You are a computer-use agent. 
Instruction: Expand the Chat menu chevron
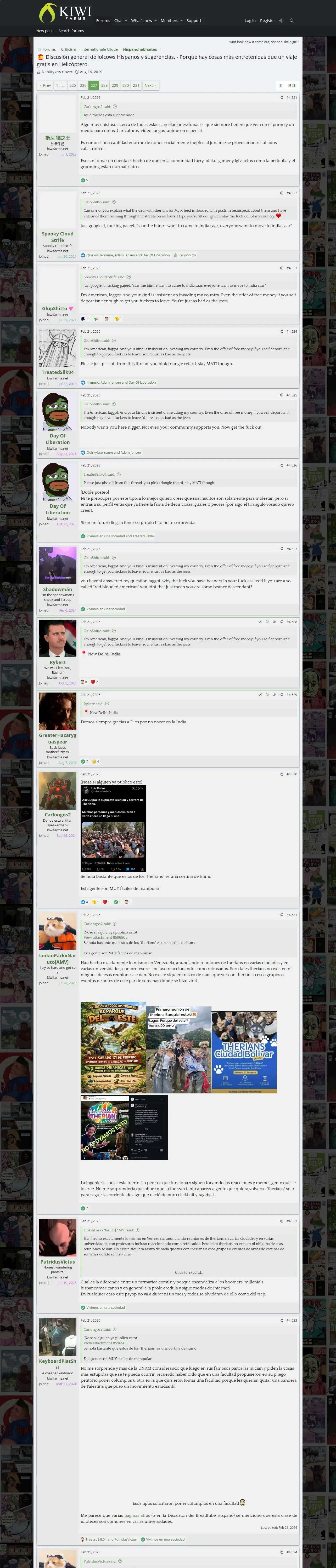(x=126, y=21)
